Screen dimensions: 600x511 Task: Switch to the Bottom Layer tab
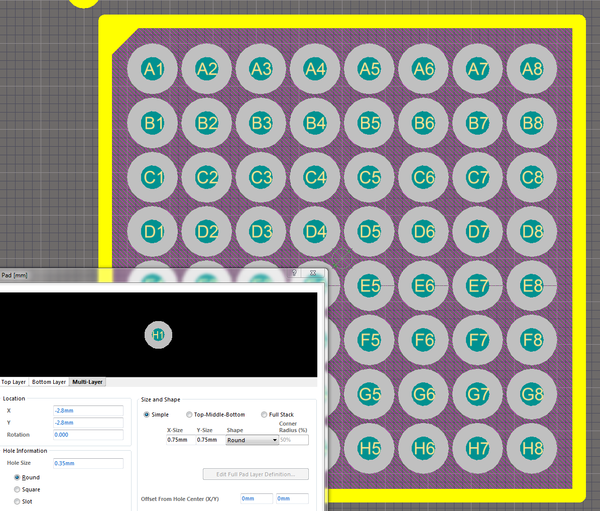click(49, 382)
